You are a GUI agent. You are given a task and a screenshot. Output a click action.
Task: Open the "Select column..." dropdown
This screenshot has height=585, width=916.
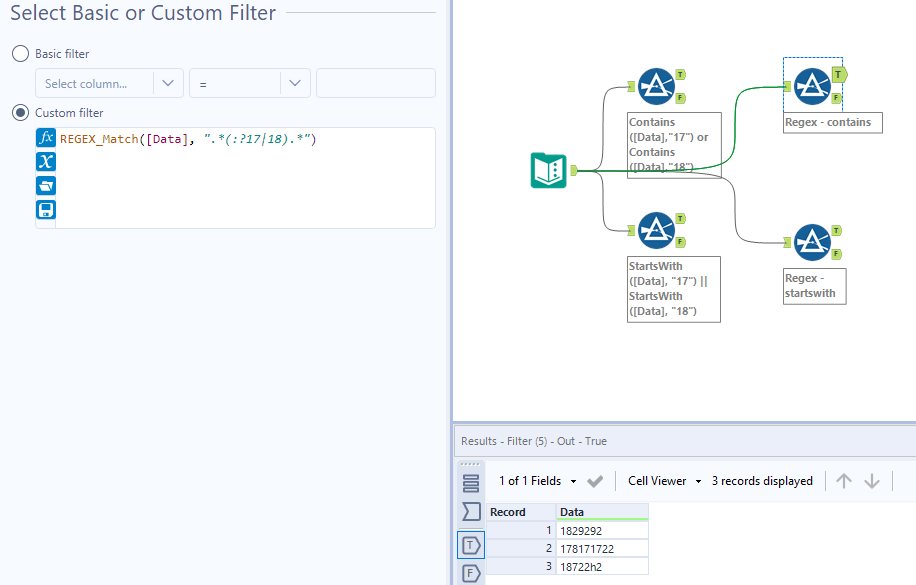click(108, 84)
